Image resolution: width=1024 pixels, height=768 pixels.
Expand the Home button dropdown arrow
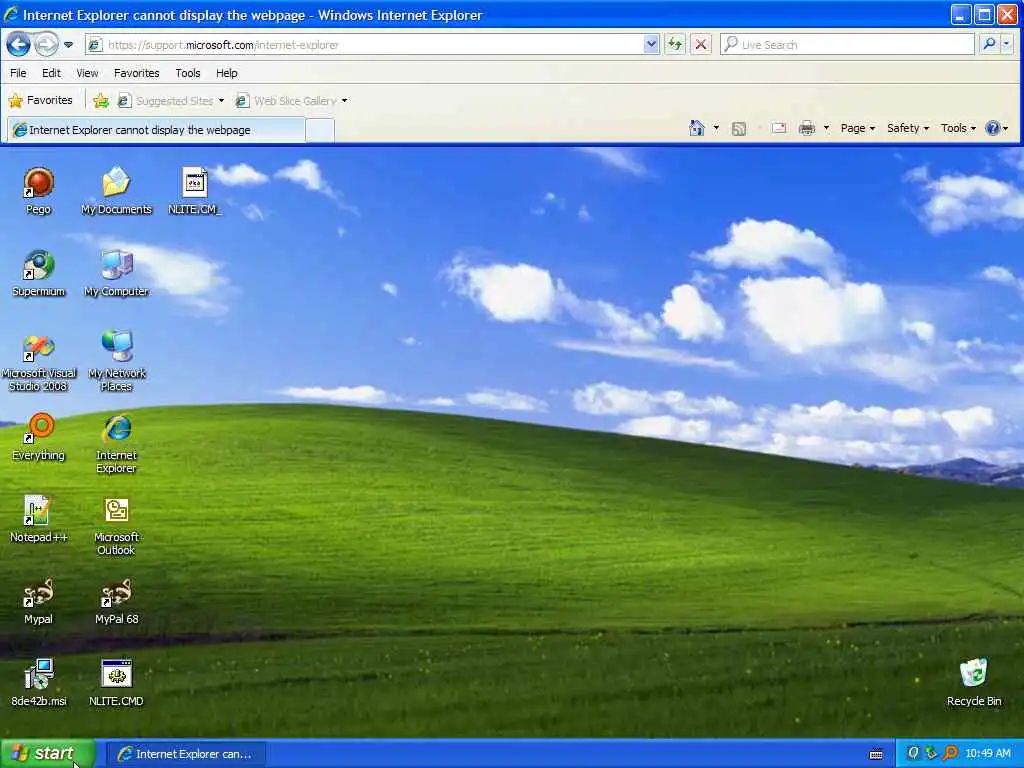[x=716, y=128]
